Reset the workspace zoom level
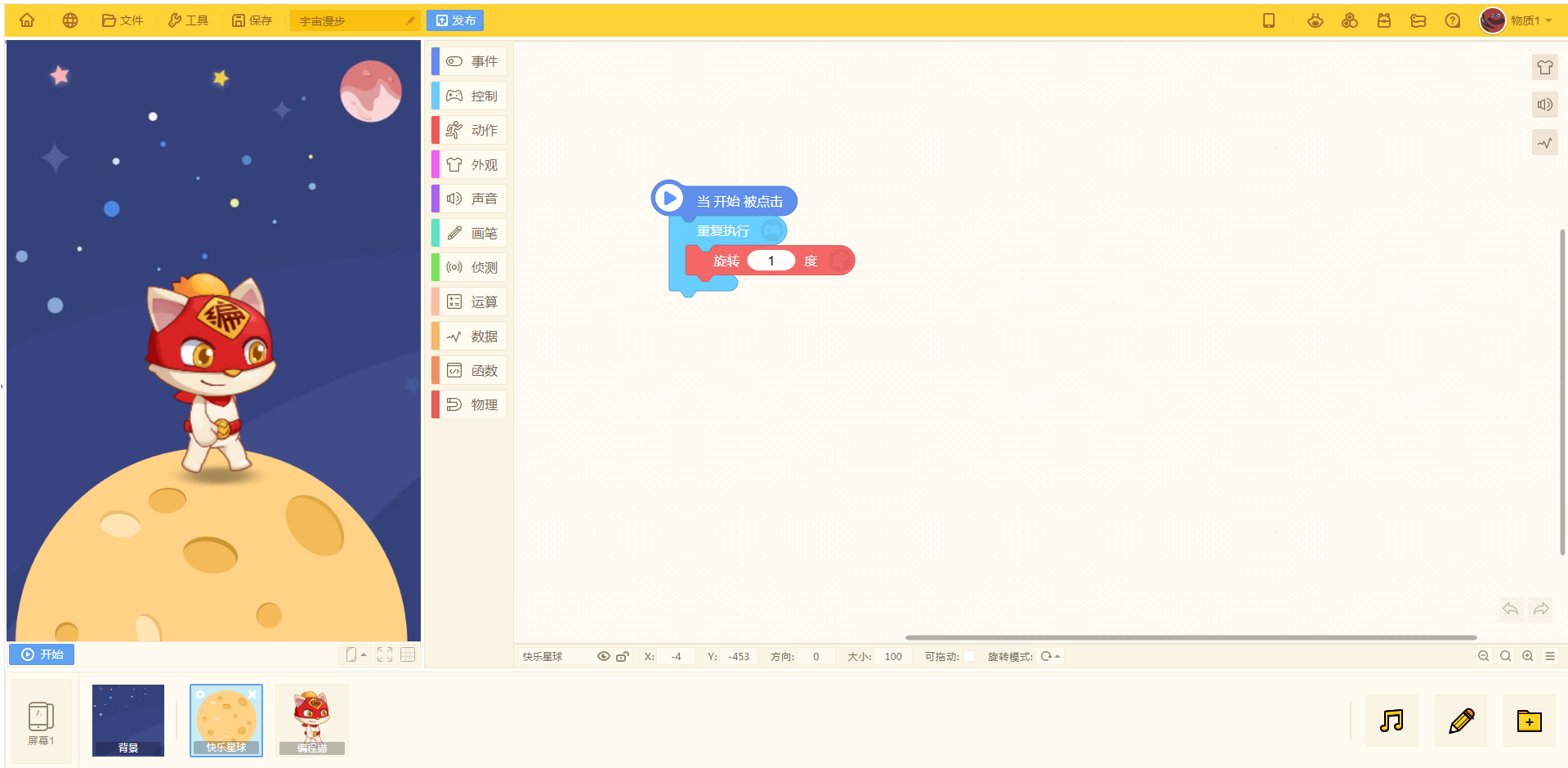This screenshot has width=1568, height=768. click(x=1506, y=656)
